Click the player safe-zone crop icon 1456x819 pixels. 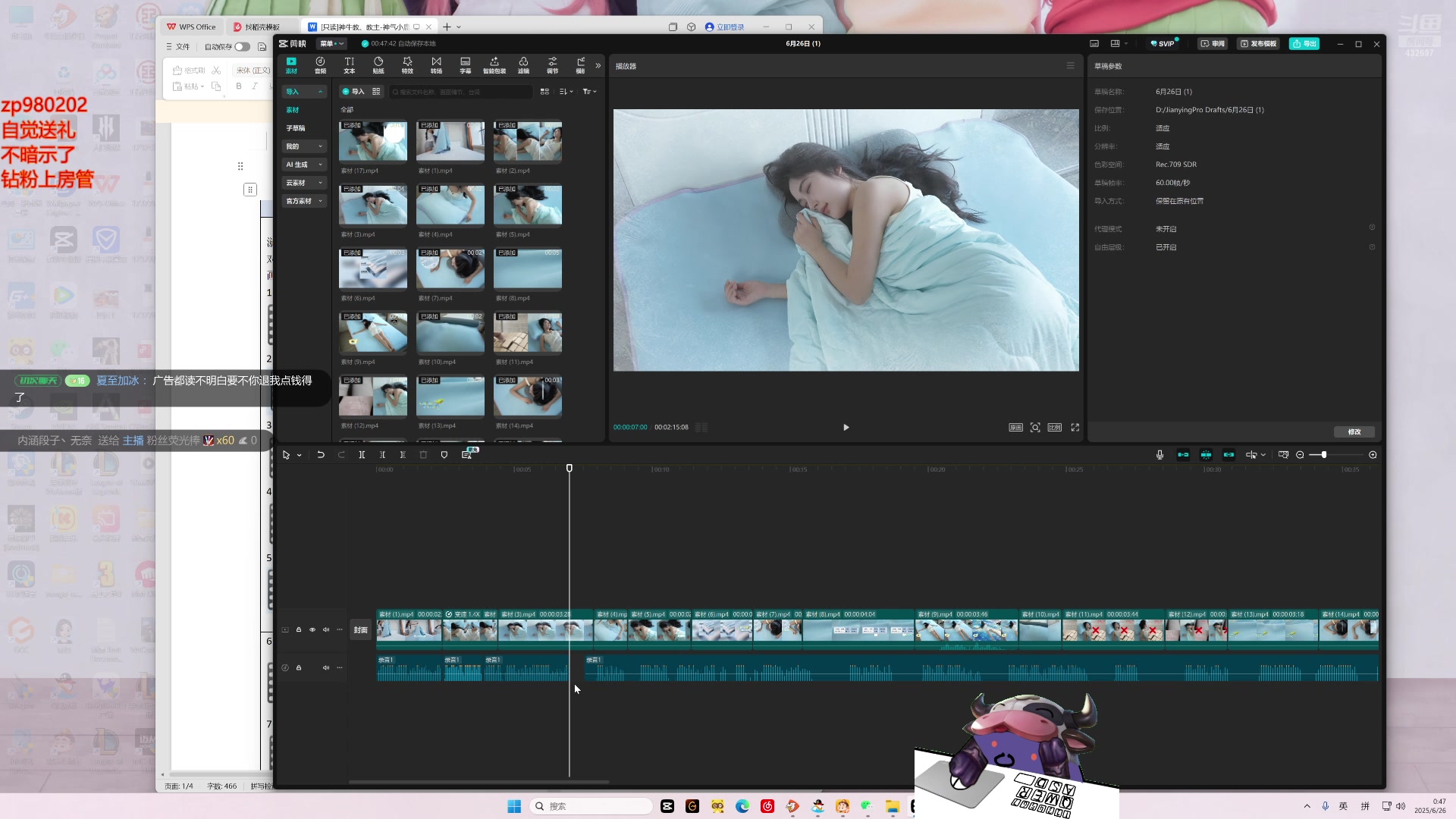1035,428
